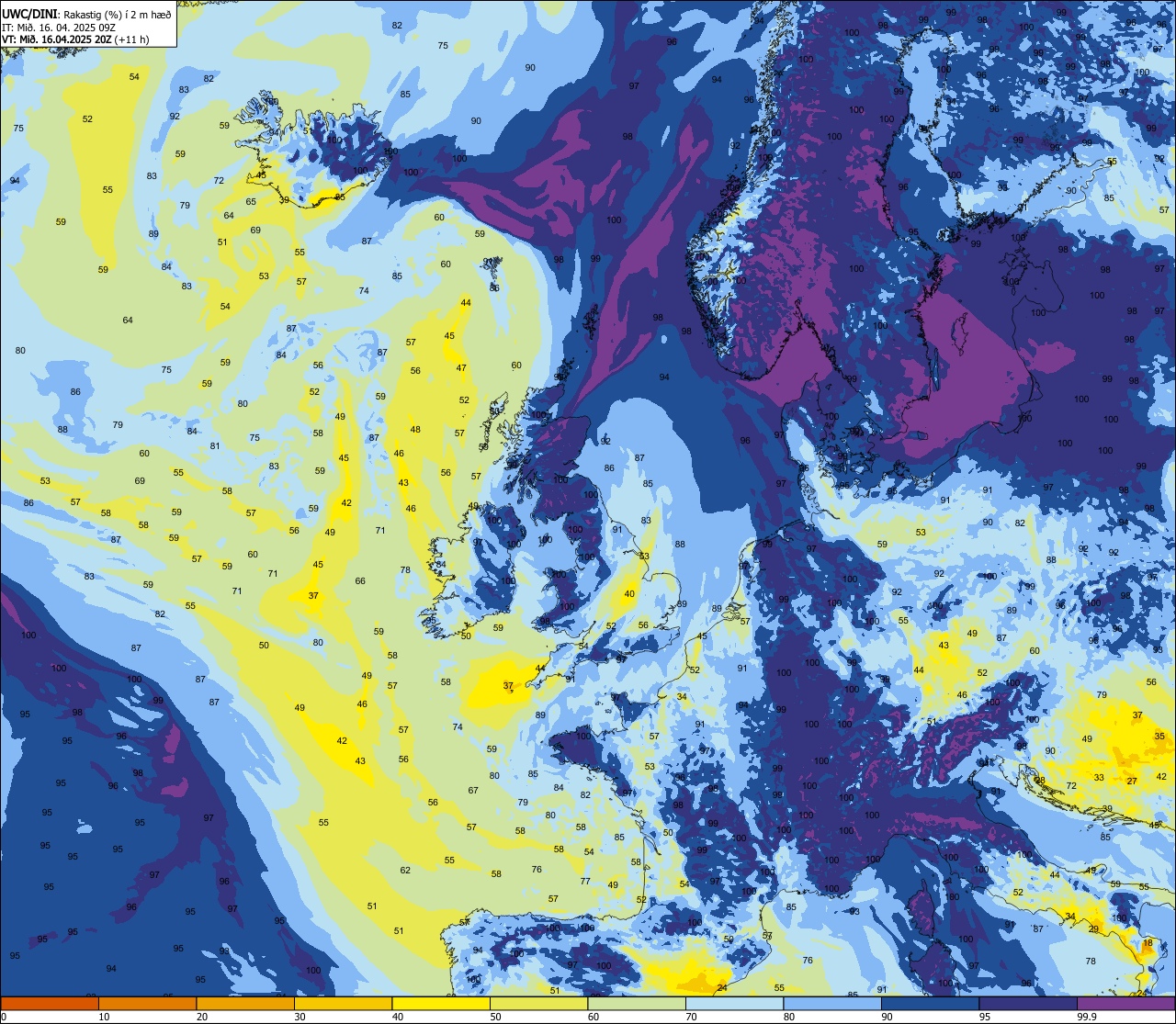Click the humidity value 33 on the map
1176x1024 pixels.
point(1099,778)
